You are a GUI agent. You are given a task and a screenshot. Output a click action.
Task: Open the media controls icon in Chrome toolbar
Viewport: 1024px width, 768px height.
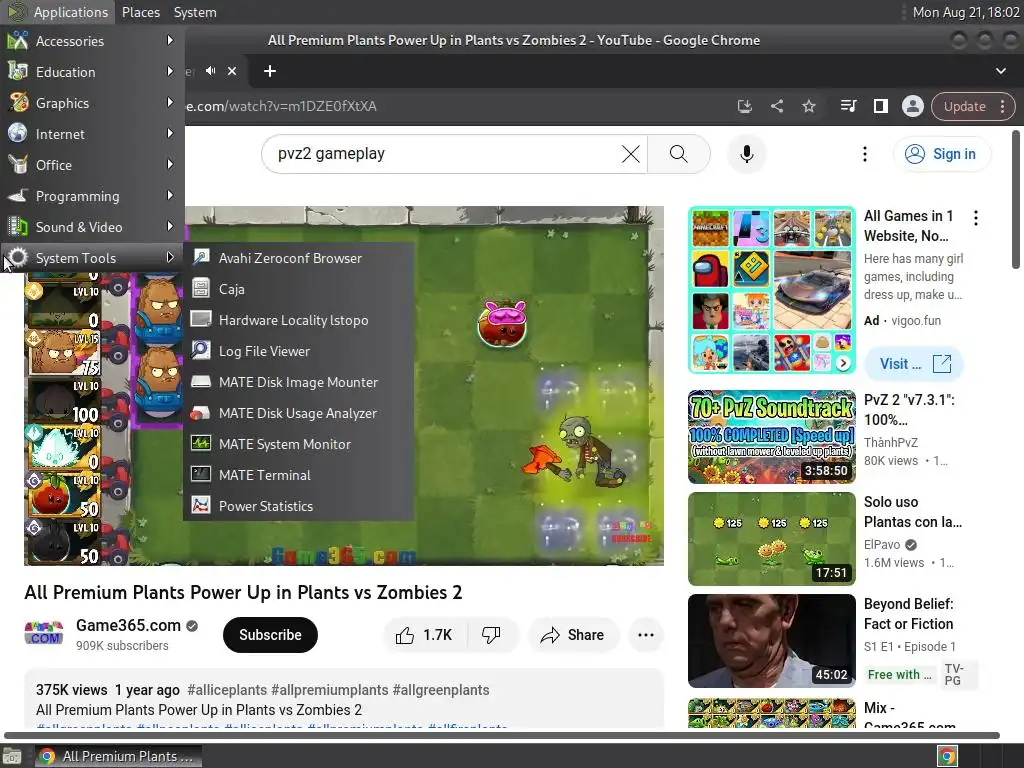848,106
